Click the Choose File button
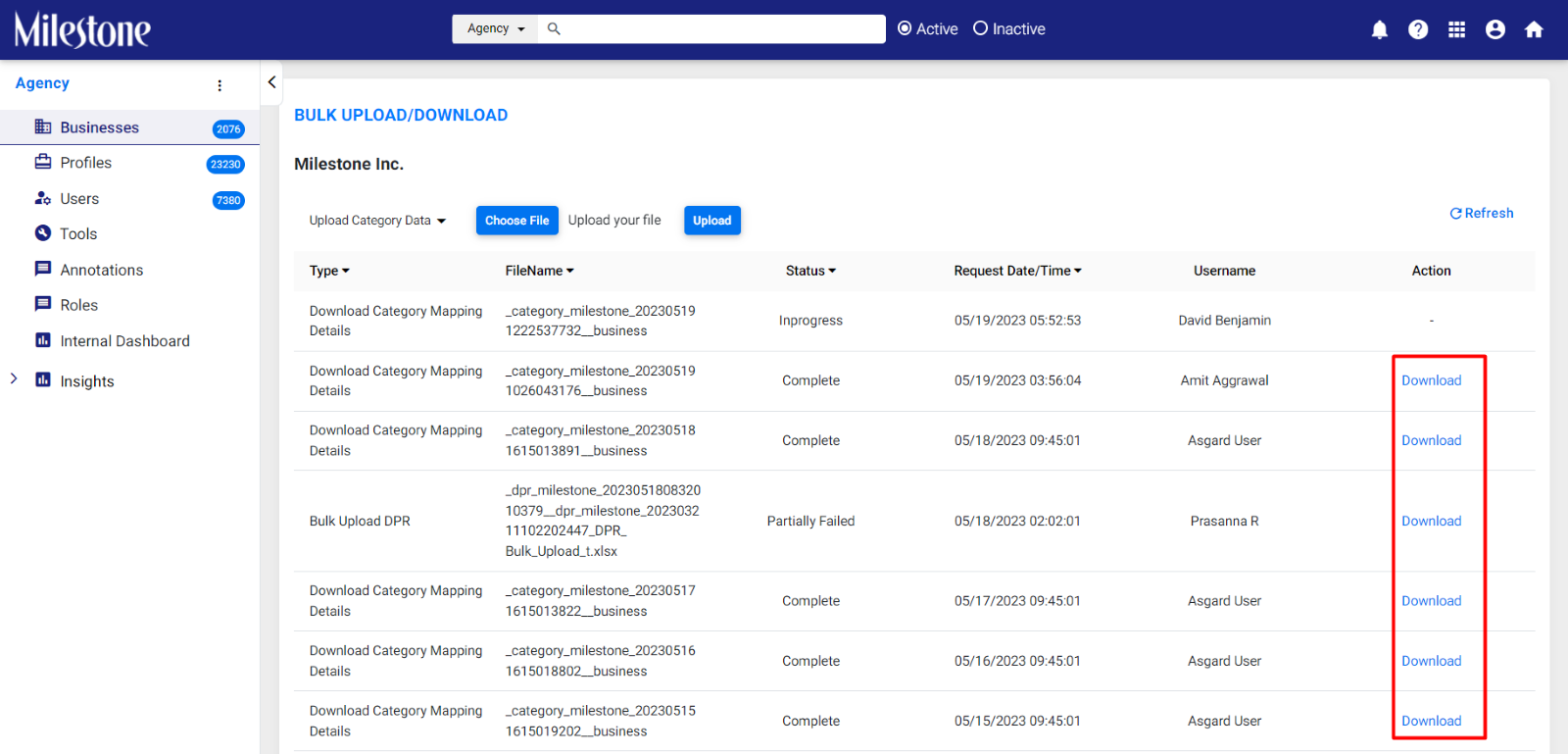This screenshot has width=1568, height=754. tap(517, 221)
